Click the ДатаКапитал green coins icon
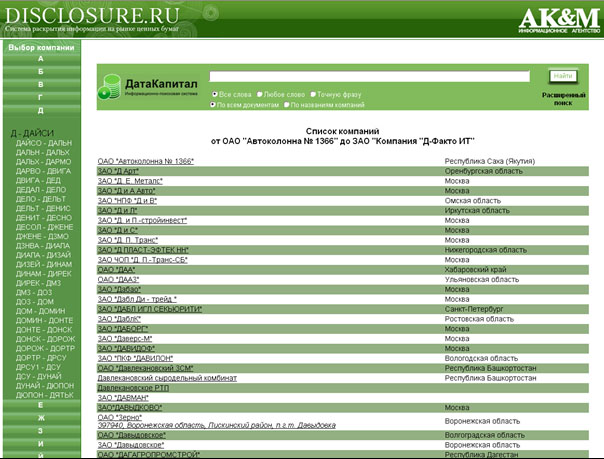This screenshot has height=459, width=604. (x=109, y=87)
